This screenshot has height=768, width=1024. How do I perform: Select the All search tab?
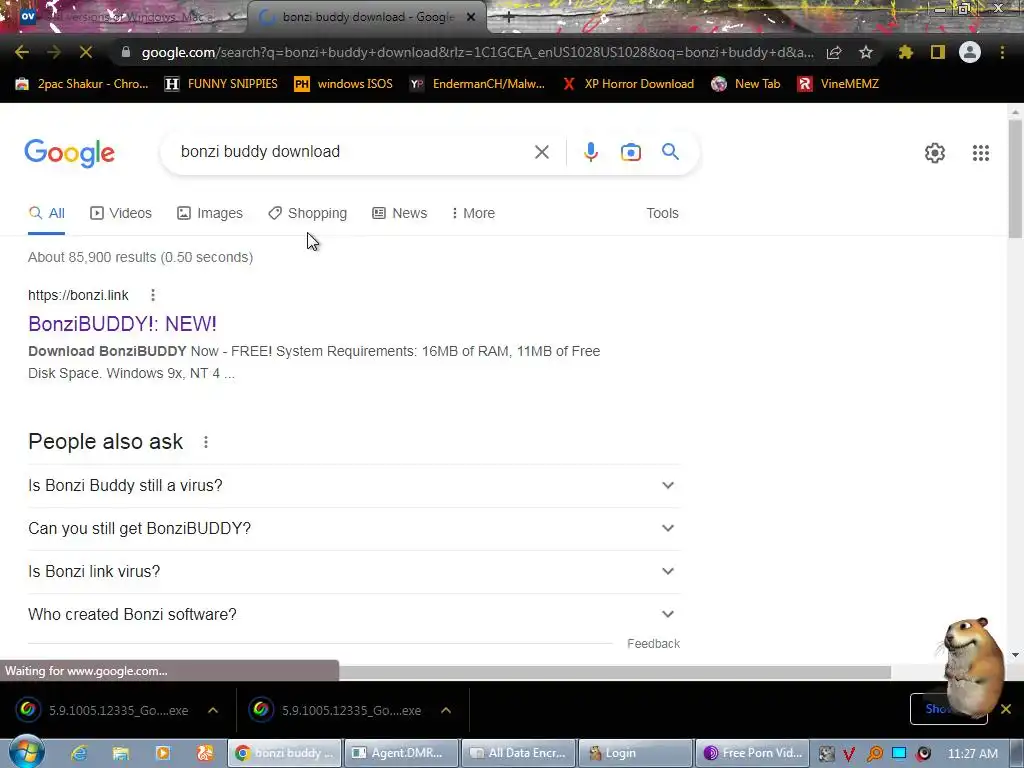click(46, 213)
